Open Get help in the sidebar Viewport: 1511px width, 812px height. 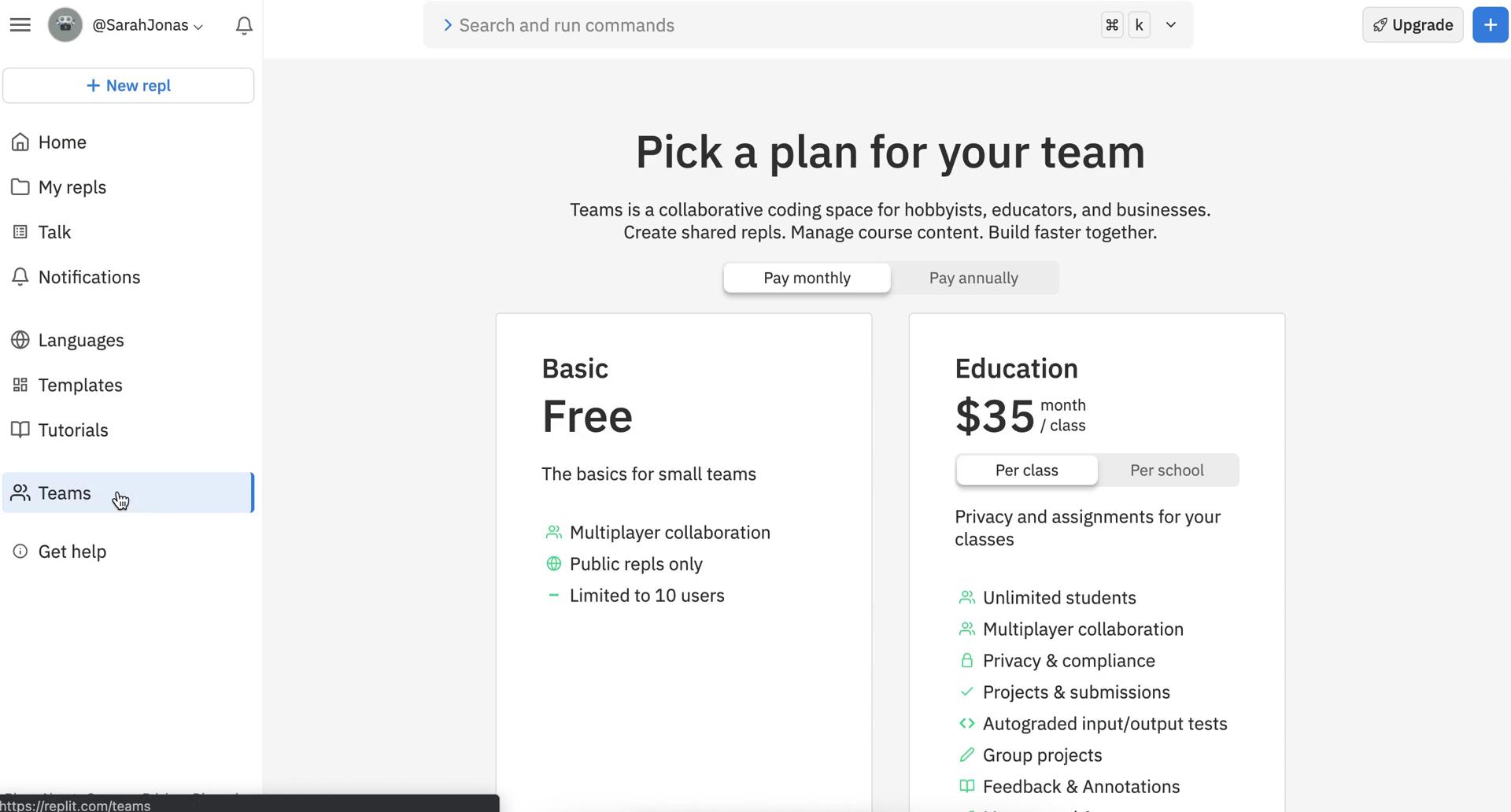[x=72, y=552]
